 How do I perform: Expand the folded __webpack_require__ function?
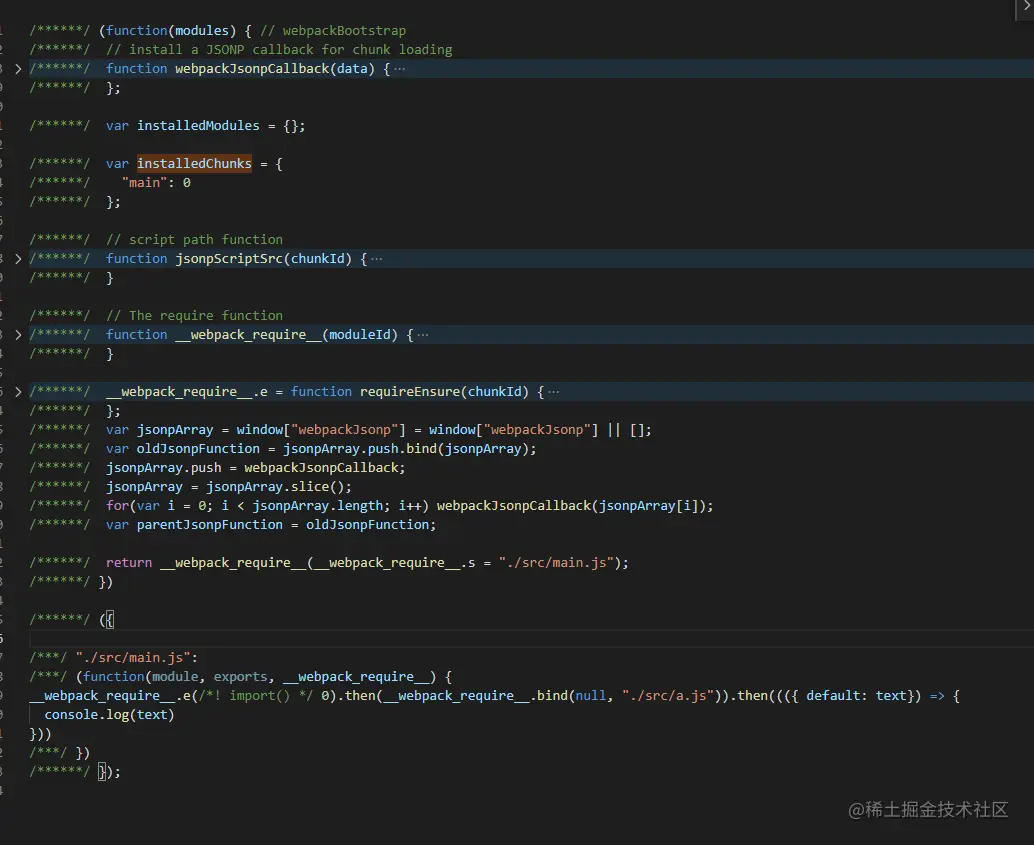[x=18, y=334]
